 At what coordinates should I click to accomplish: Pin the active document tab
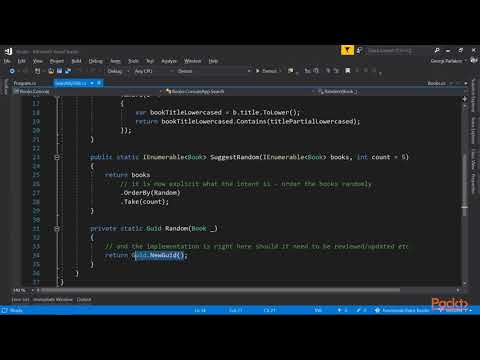pyautogui.click(x=92, y=83)
